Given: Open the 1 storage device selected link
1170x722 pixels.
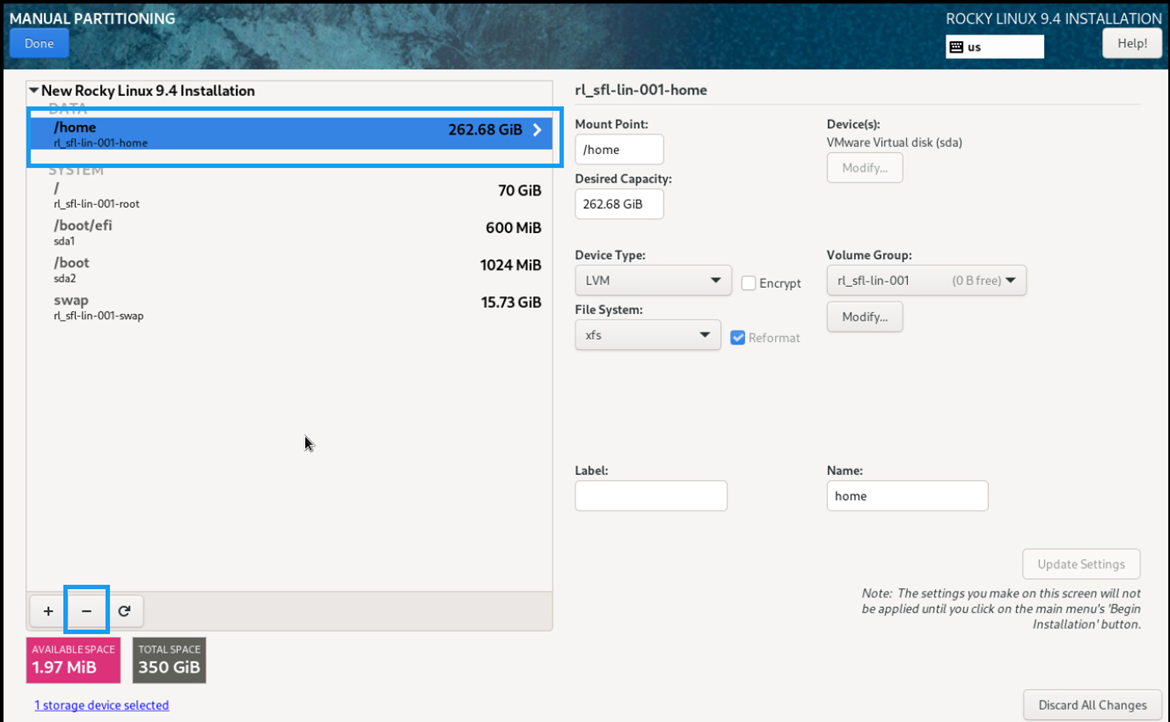Looking at the screenshot, I should pos(101,705).
